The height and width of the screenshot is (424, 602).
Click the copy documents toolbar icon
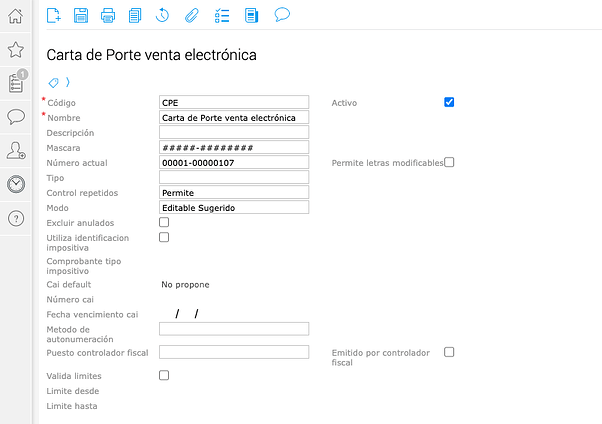coord(135,16)
